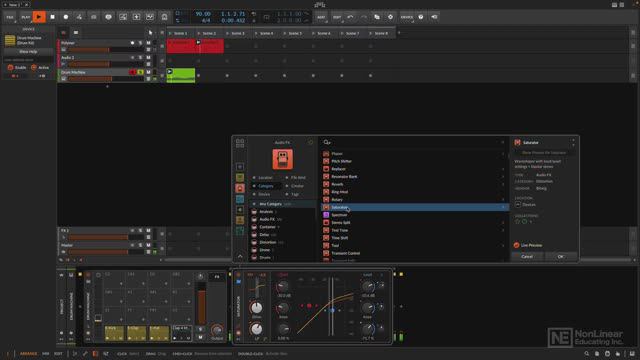Screen dimensions: 640x360
Task: Click the undo arrow icon
Action: pos(350,17)
